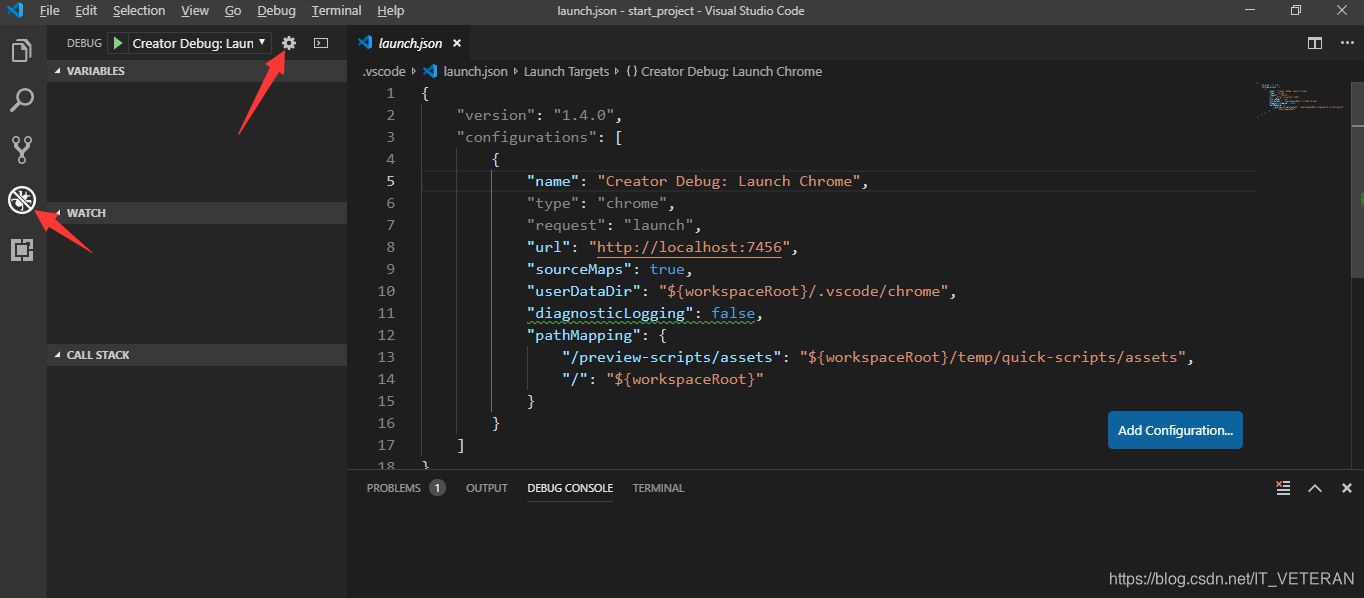The height and width of the screenshot is (598, 1364).
Task: Click the .vscode breadcrumb segment
Action: coord(384,71)
